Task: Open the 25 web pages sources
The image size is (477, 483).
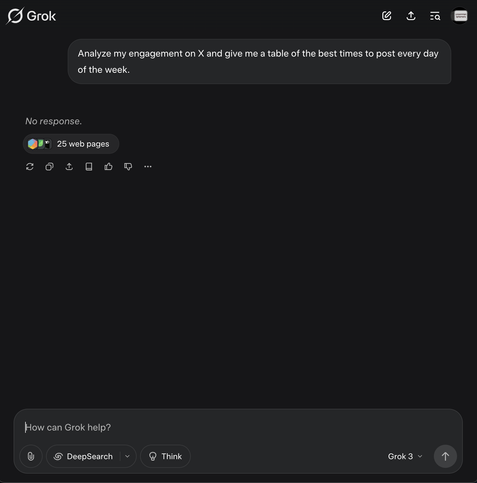Action: pyautogui.click(x=71, y=144)
